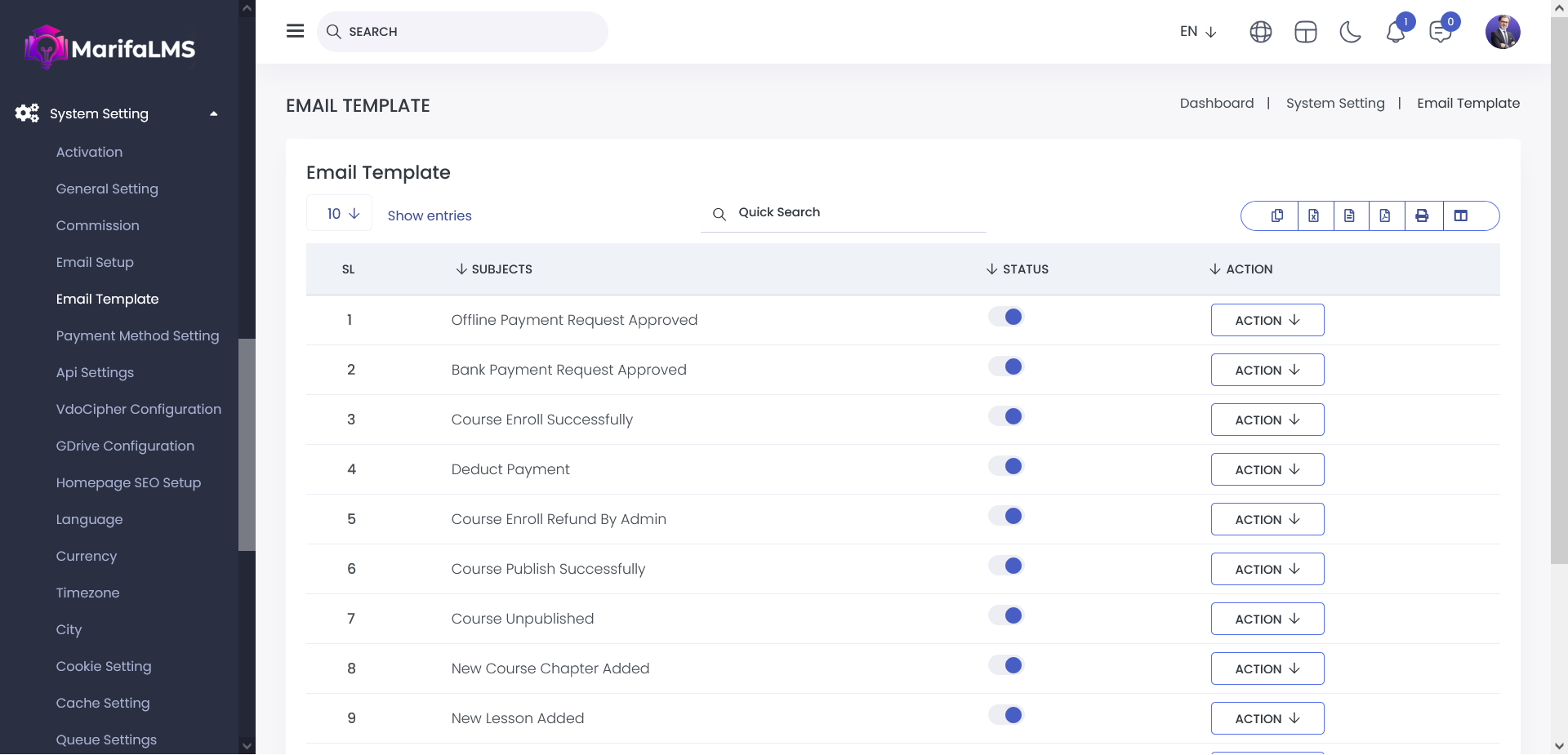1568x755 pixels.
Task: Click the sidebar vertical scrollbar thumb
Action: click(247, 445)
